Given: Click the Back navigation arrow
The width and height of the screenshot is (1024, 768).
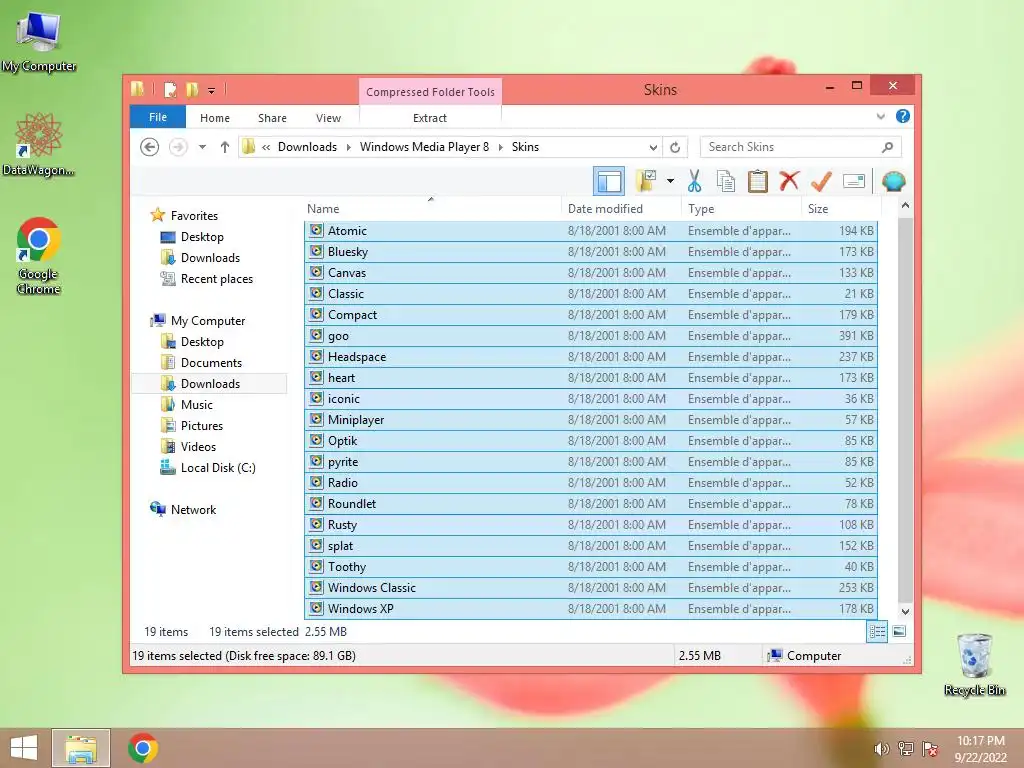Looking at the screenshot, I should pos(150,147).
